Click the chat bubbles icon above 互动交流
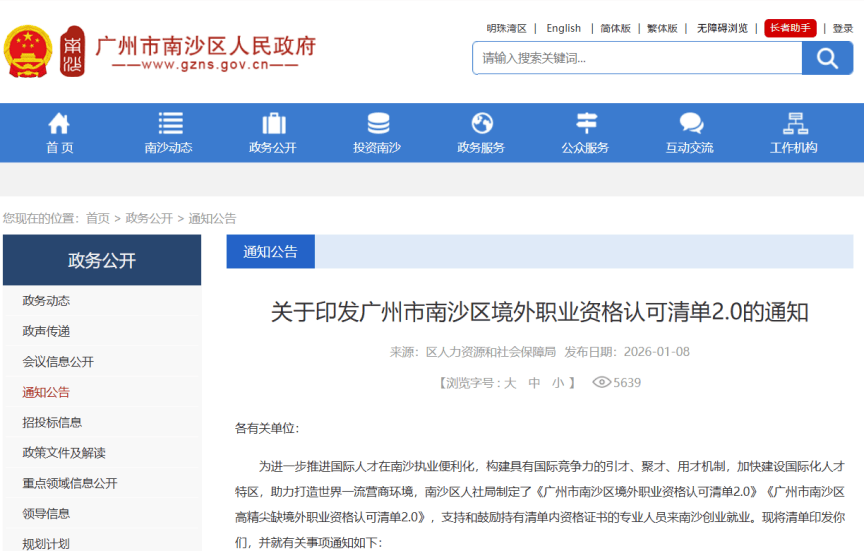This screenshot has width=864, height=551. pos(691,123)
